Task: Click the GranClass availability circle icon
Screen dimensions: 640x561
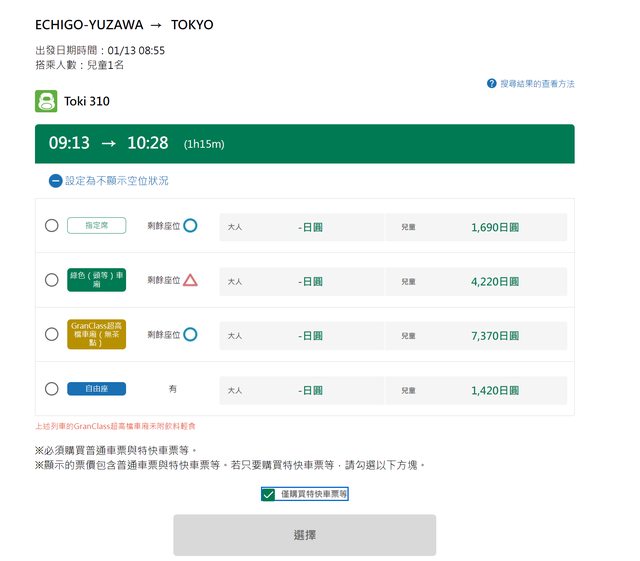Action: (x=190, y=335)
